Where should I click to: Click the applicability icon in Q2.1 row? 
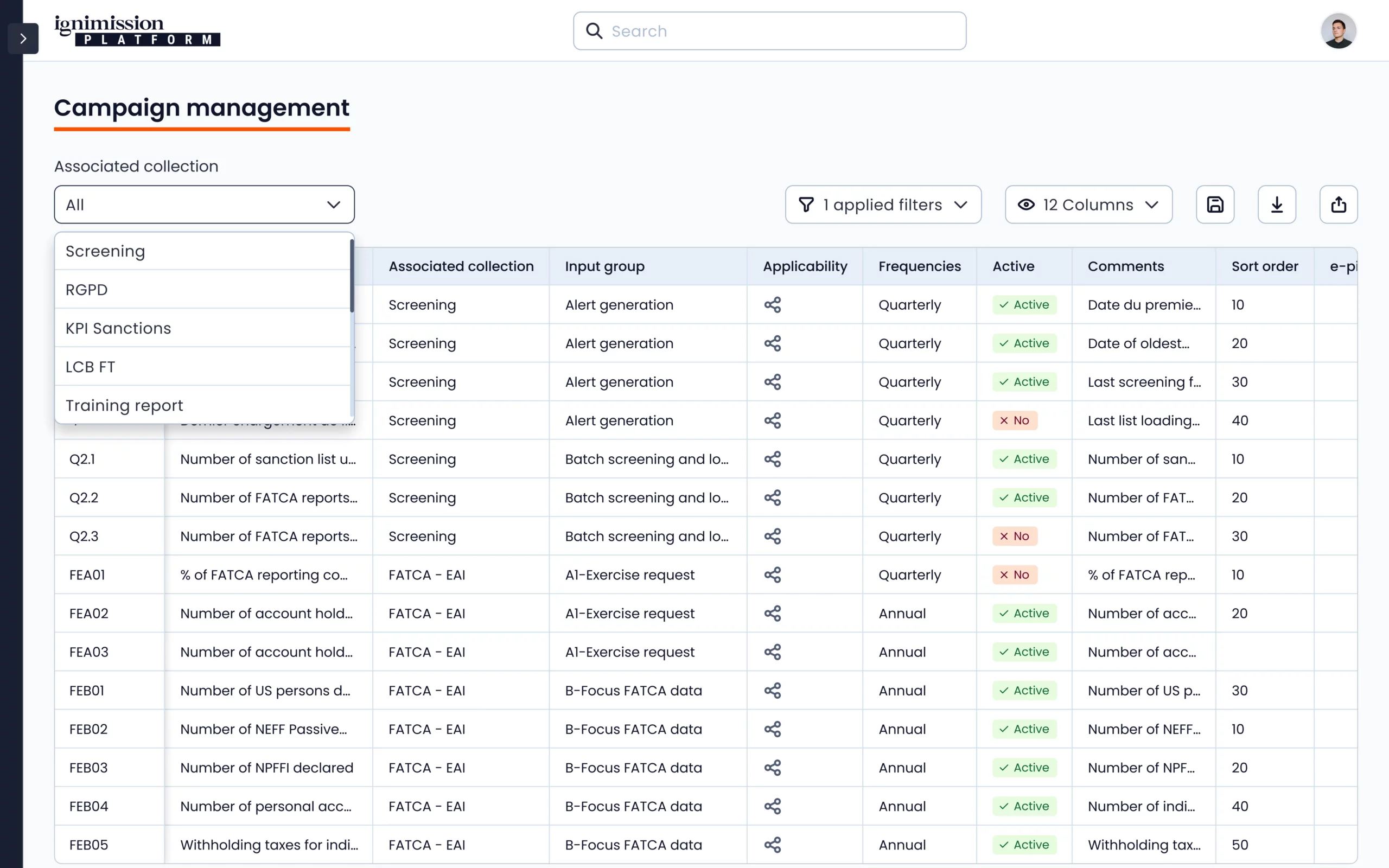tap(772, 459)
